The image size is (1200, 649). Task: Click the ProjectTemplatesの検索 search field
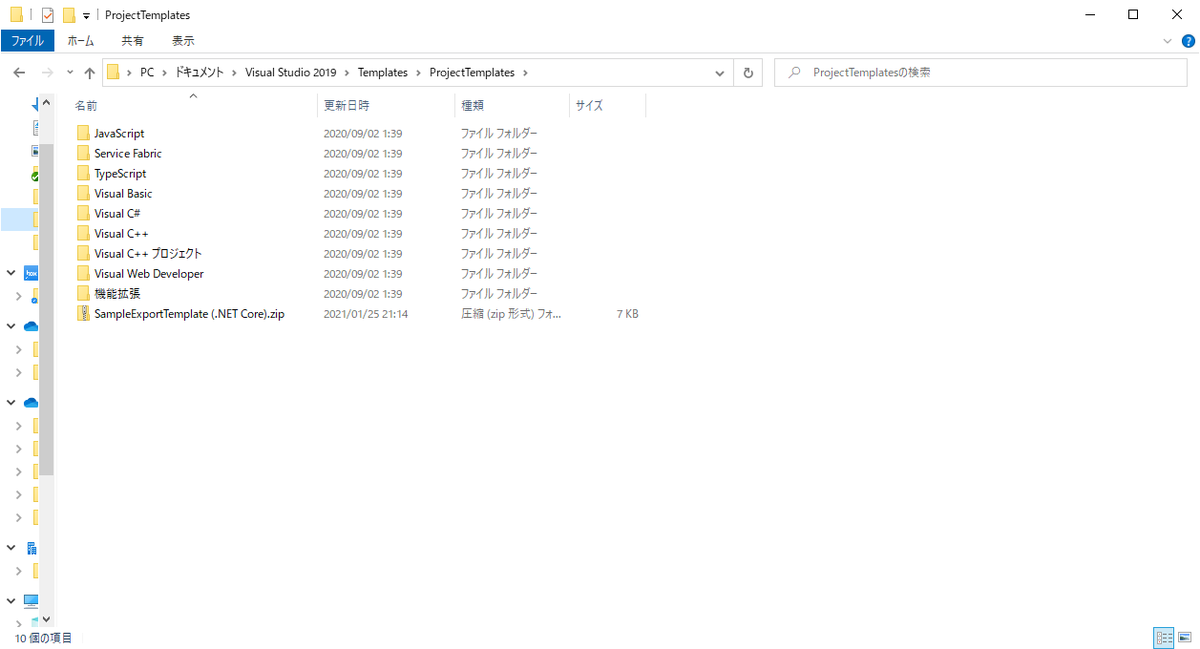pyautogui.click(x=983, y=73)
